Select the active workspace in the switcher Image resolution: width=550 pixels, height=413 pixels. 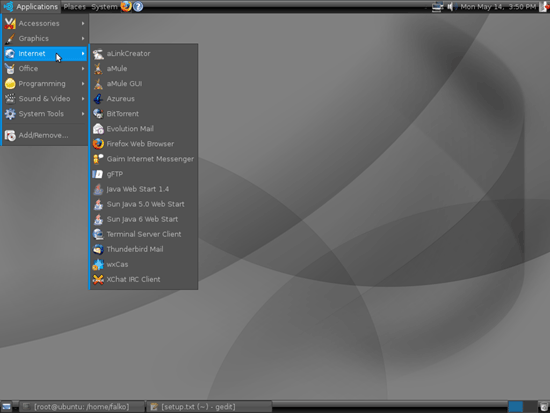[515, 407]
